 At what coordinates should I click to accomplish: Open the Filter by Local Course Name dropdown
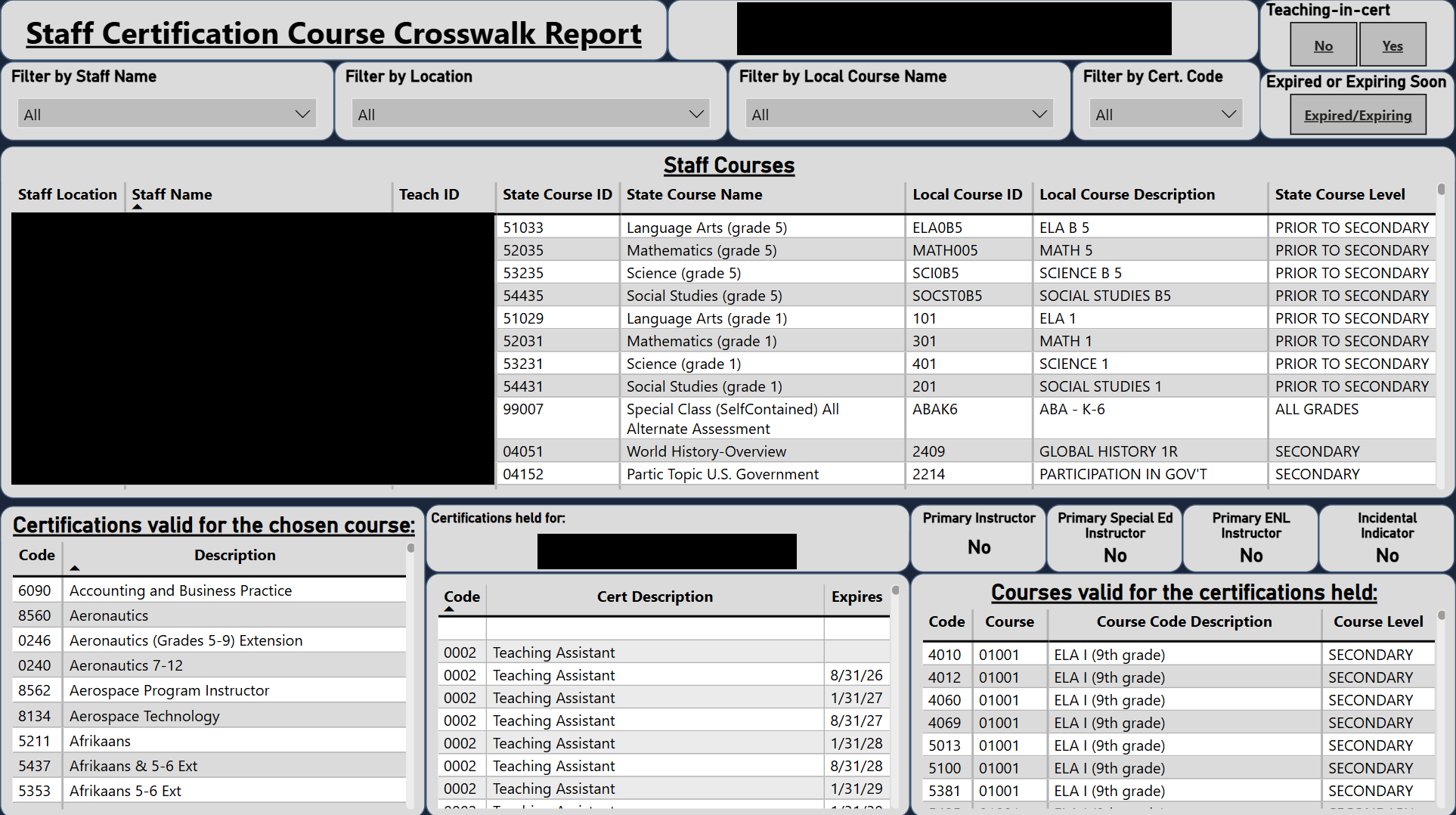tap(899, 114)
